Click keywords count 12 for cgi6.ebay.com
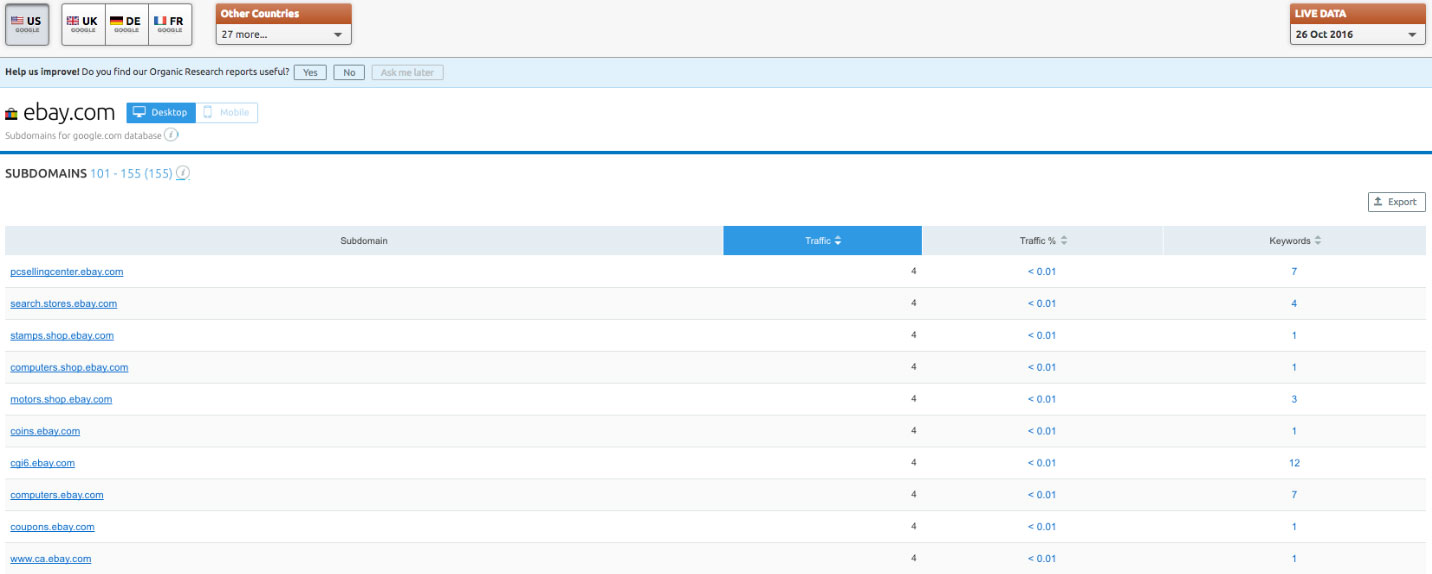Image resolution: width=1432 pixels, height=574 pixels. coord(1294,463)
